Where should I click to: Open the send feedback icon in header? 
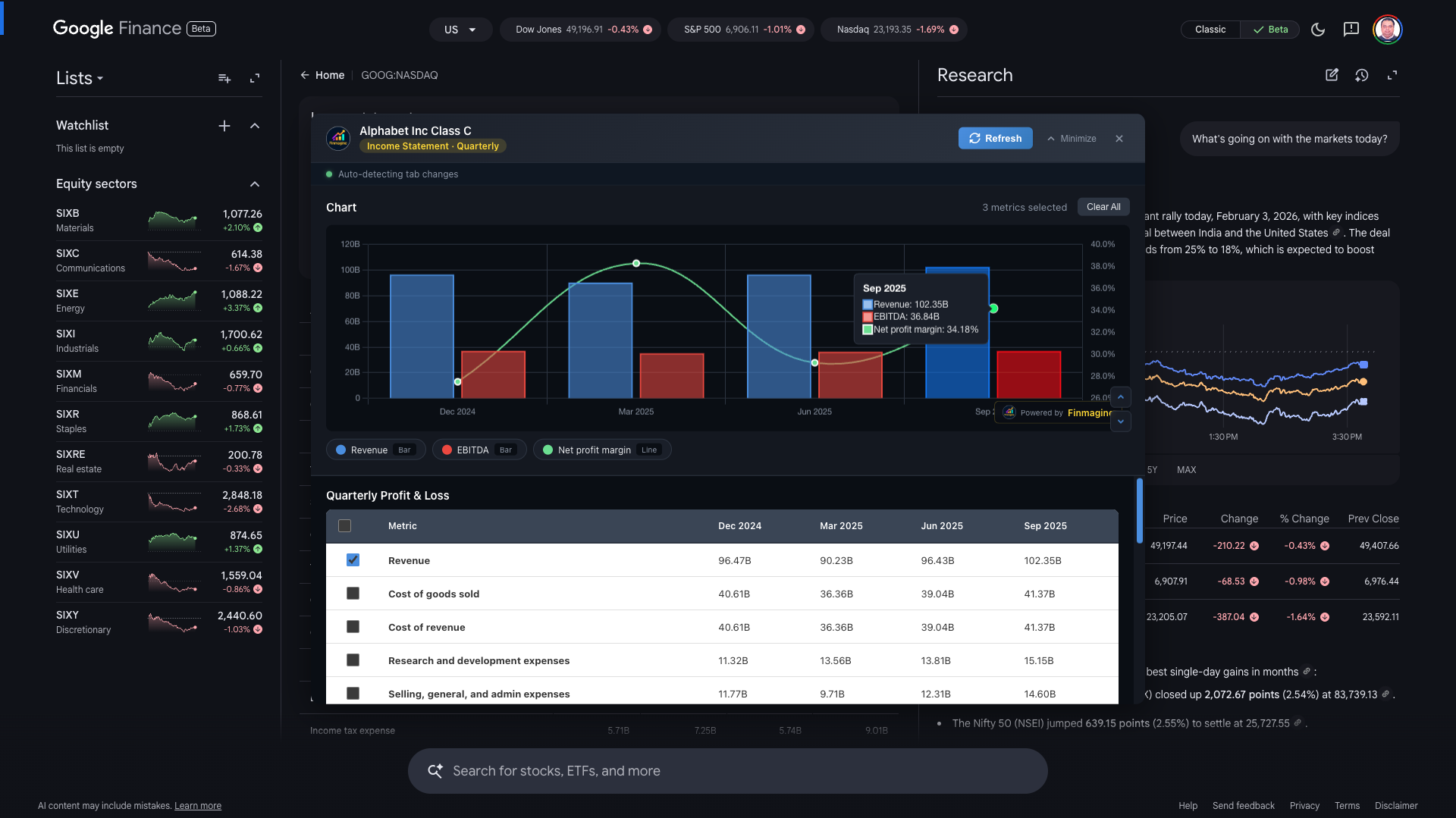(x=1351, y=30)
